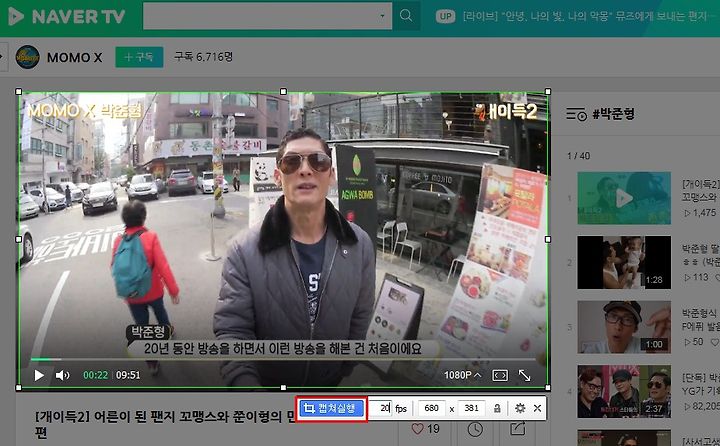The height and width of the screenshot is (446, 720).
Task: Mute the video volume speaker icon
Action: (x=62, y=375)
